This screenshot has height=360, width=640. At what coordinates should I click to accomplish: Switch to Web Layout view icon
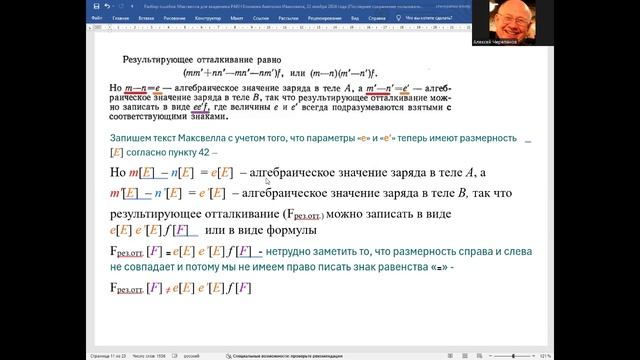tap(480, 356)
